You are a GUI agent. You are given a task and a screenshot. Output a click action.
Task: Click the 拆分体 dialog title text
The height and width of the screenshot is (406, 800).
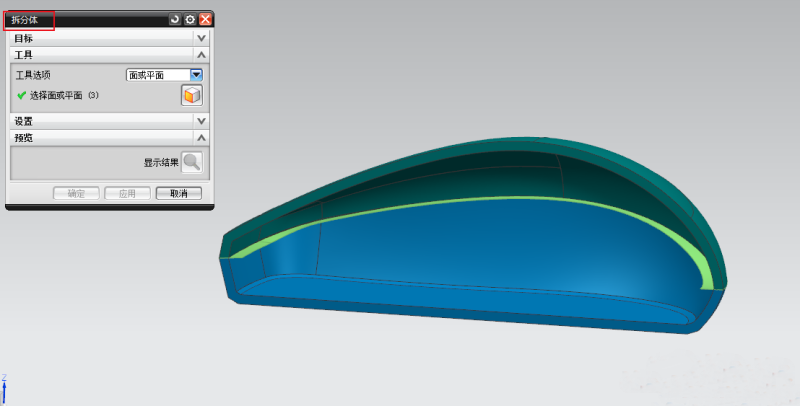point(24,19)
